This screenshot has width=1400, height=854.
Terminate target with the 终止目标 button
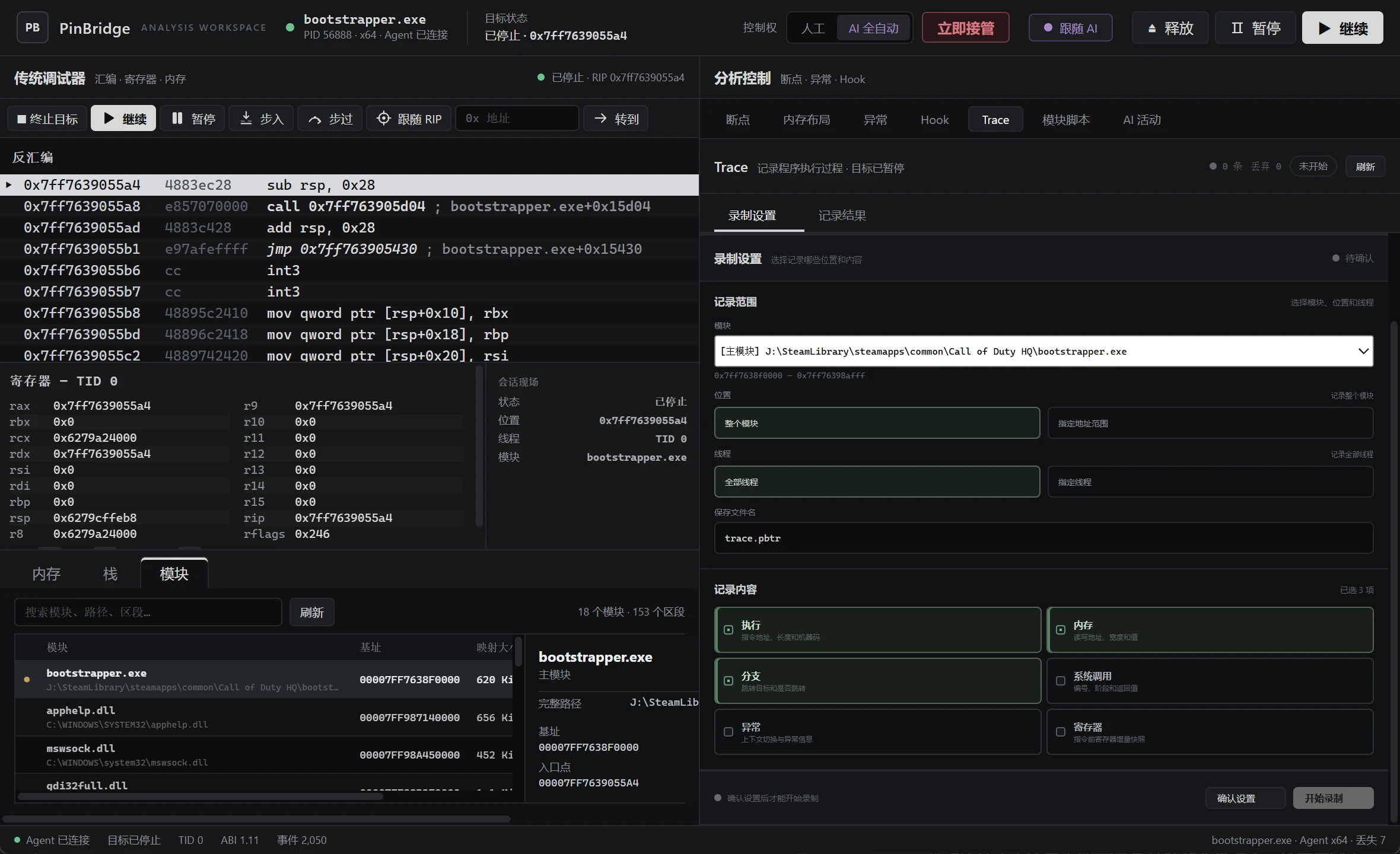pos(47,119)
